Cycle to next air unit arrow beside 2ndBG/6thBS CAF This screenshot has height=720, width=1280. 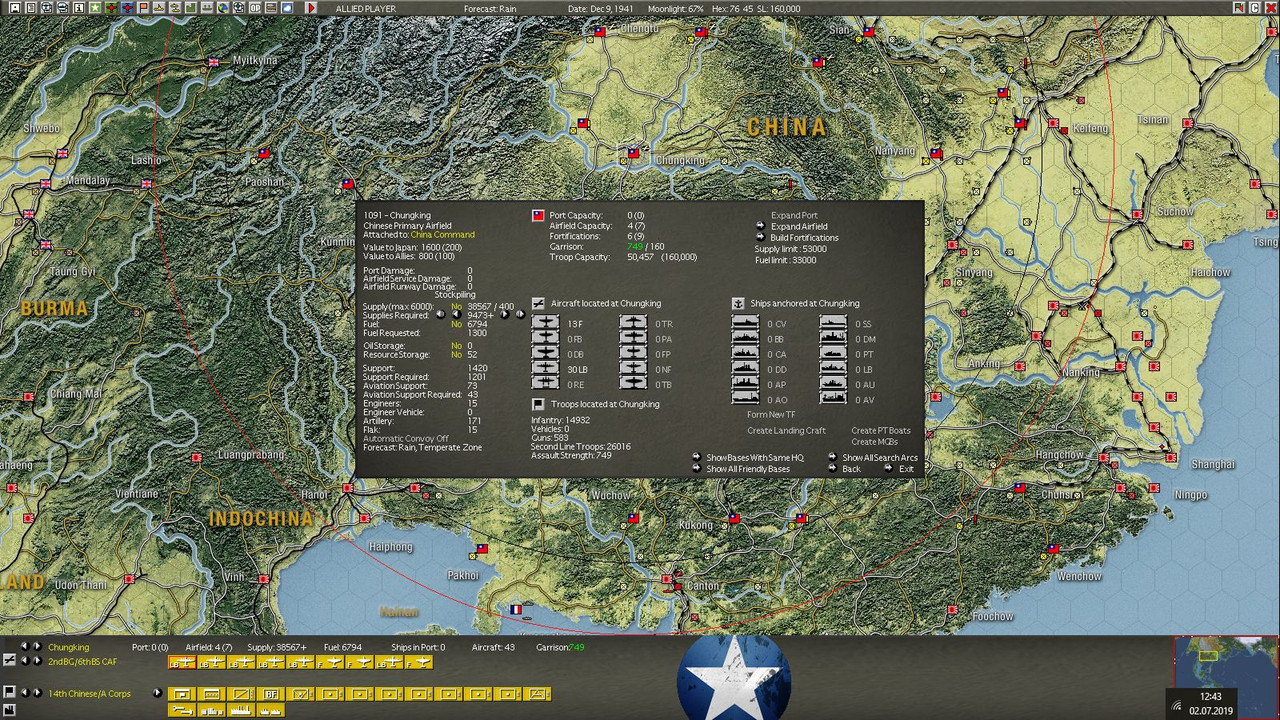(x=38, y=661)
